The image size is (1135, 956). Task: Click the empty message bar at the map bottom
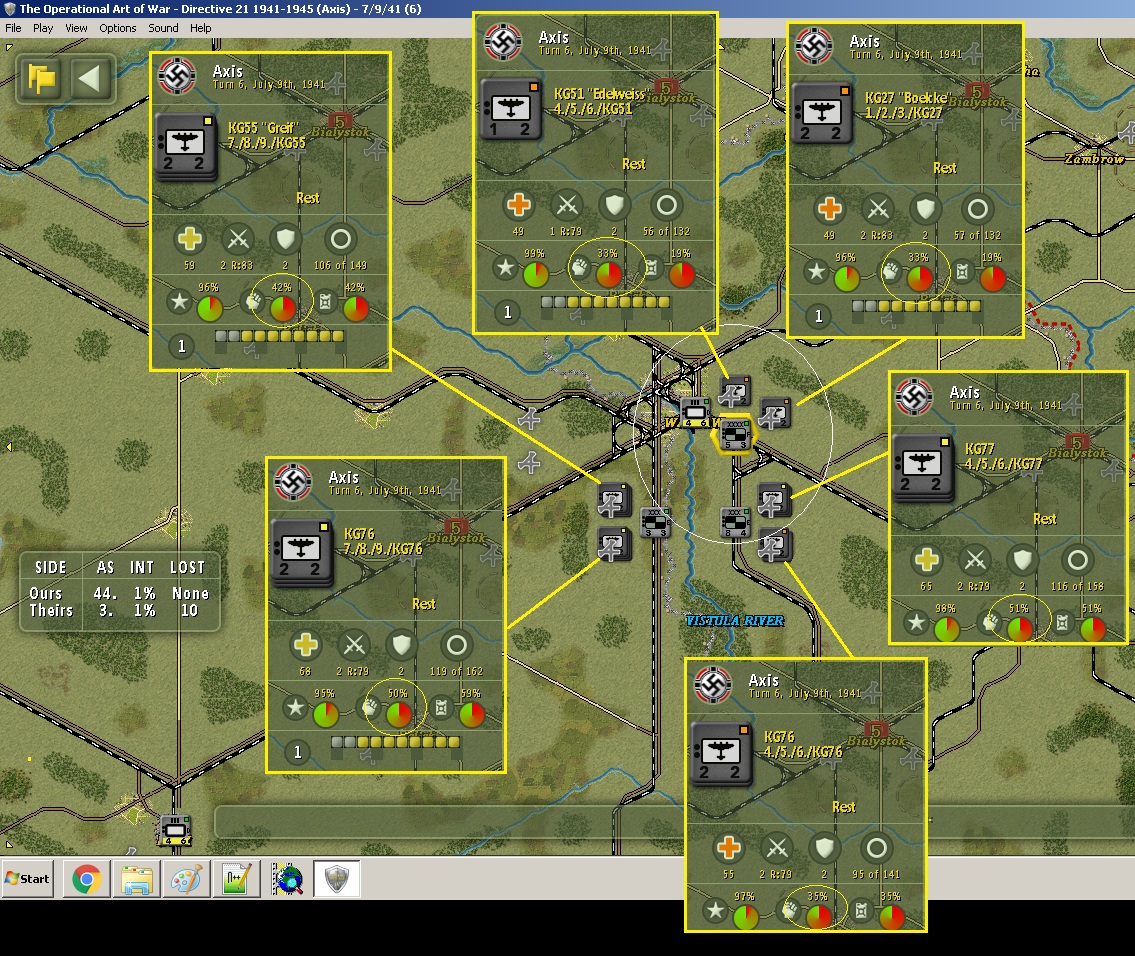click(675, 821)
